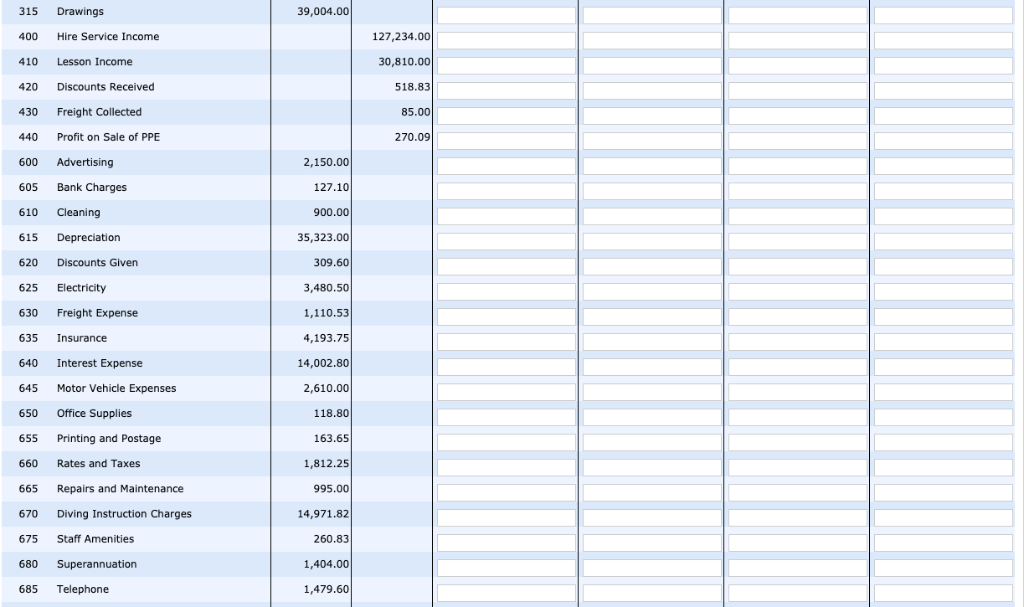Click the third entry field beside Cleaning

(x=796, y=215)
